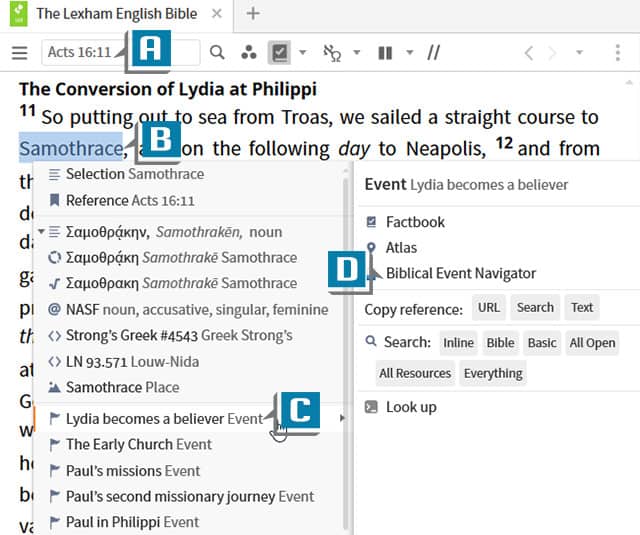Click the Acts 16:11 reference box
The width and height of the screenshot is (640, 535).
(80, 53)
